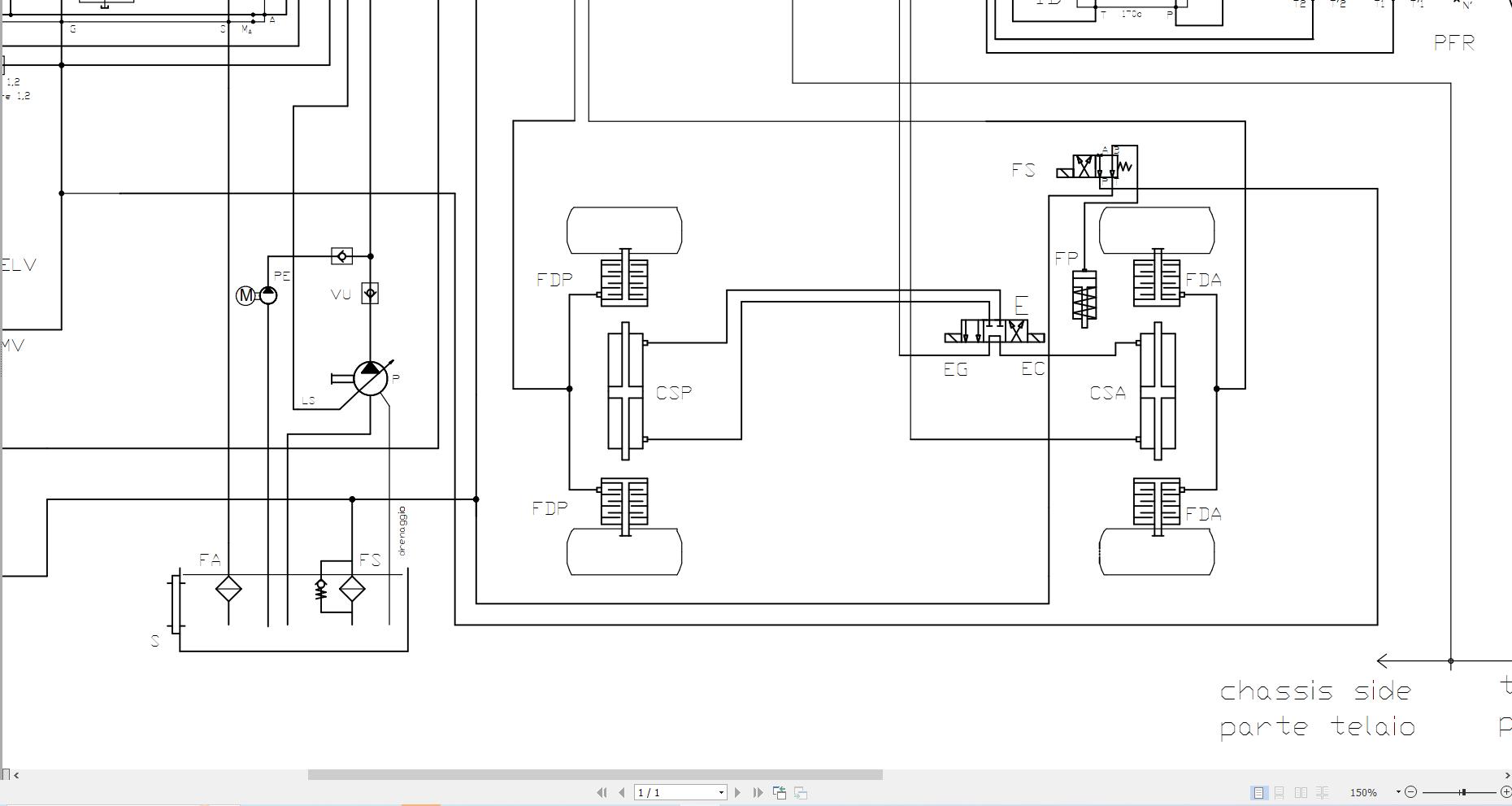Screen dimensions: 1512x806
Task: Select continuous page view mode
Action: pyautogui.click(x=1280, y=792)
